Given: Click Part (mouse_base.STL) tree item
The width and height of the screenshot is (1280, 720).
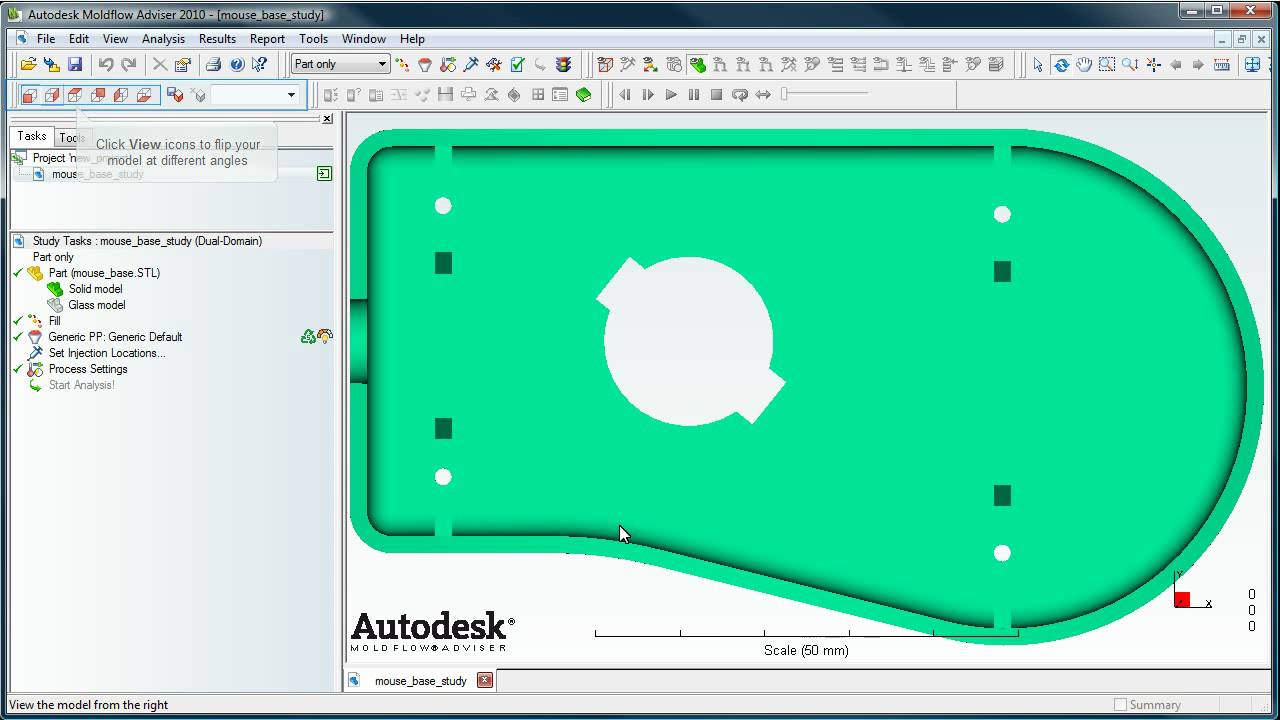Looking at the screenshot, I should (x=104, y=273).
